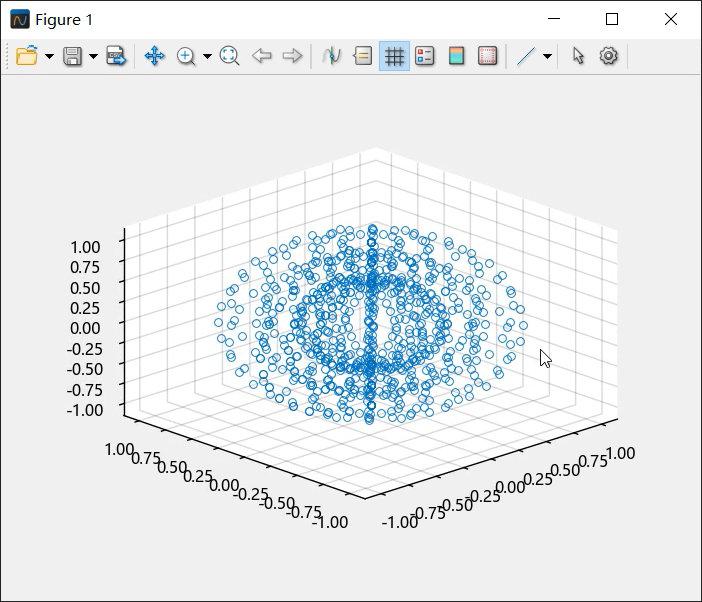Expand the zoom tool dropdown arrow
This screenshot has height=602, width=702.
(x=207, y=57)
